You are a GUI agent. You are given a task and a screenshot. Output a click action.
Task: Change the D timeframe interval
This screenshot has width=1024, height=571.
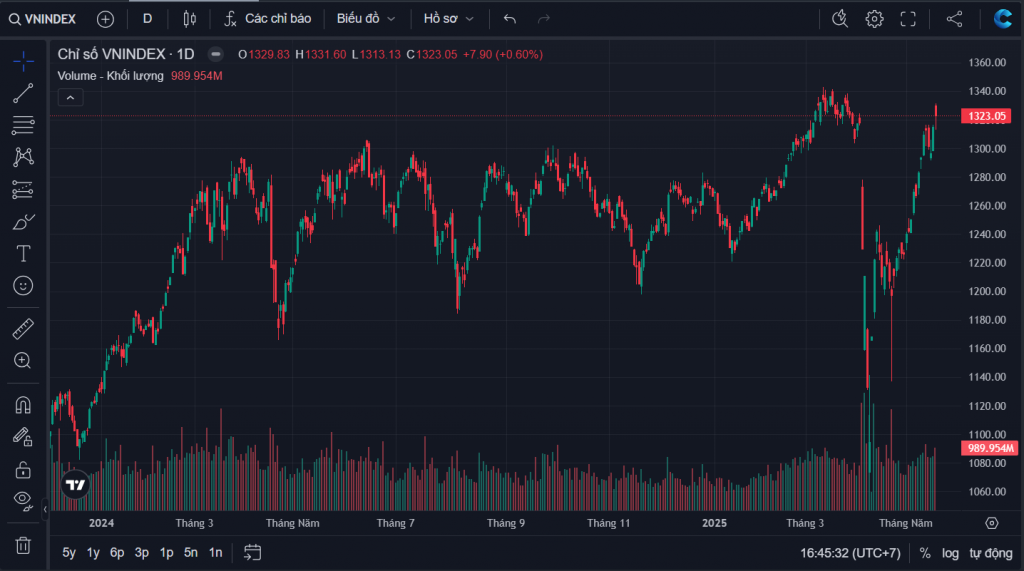point(148,19)
